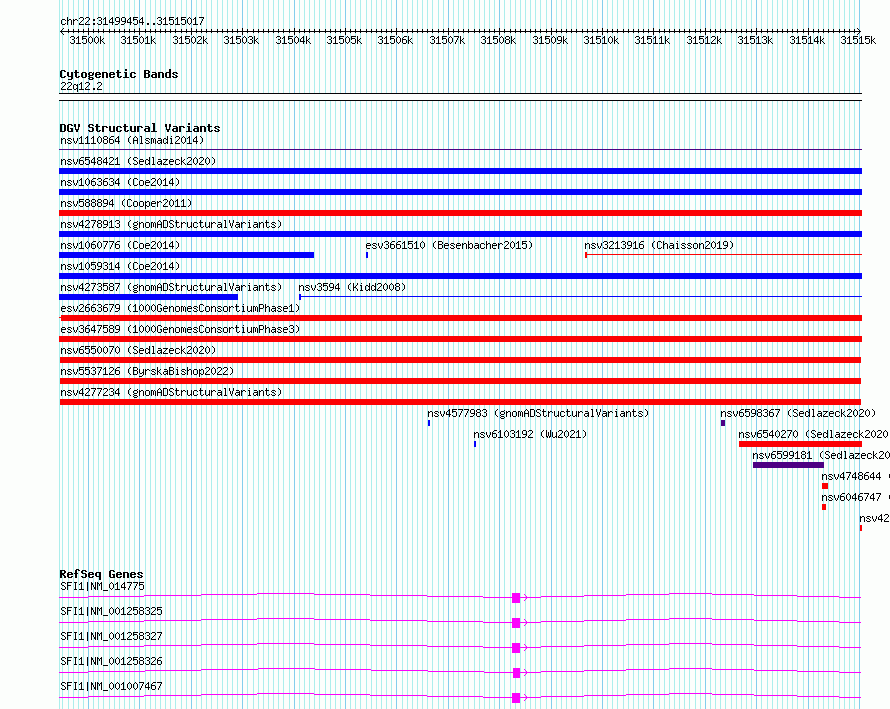Click the nsv1060776 (Coe2014) blue bar
The image size is (890, 709).
[187, 255]
